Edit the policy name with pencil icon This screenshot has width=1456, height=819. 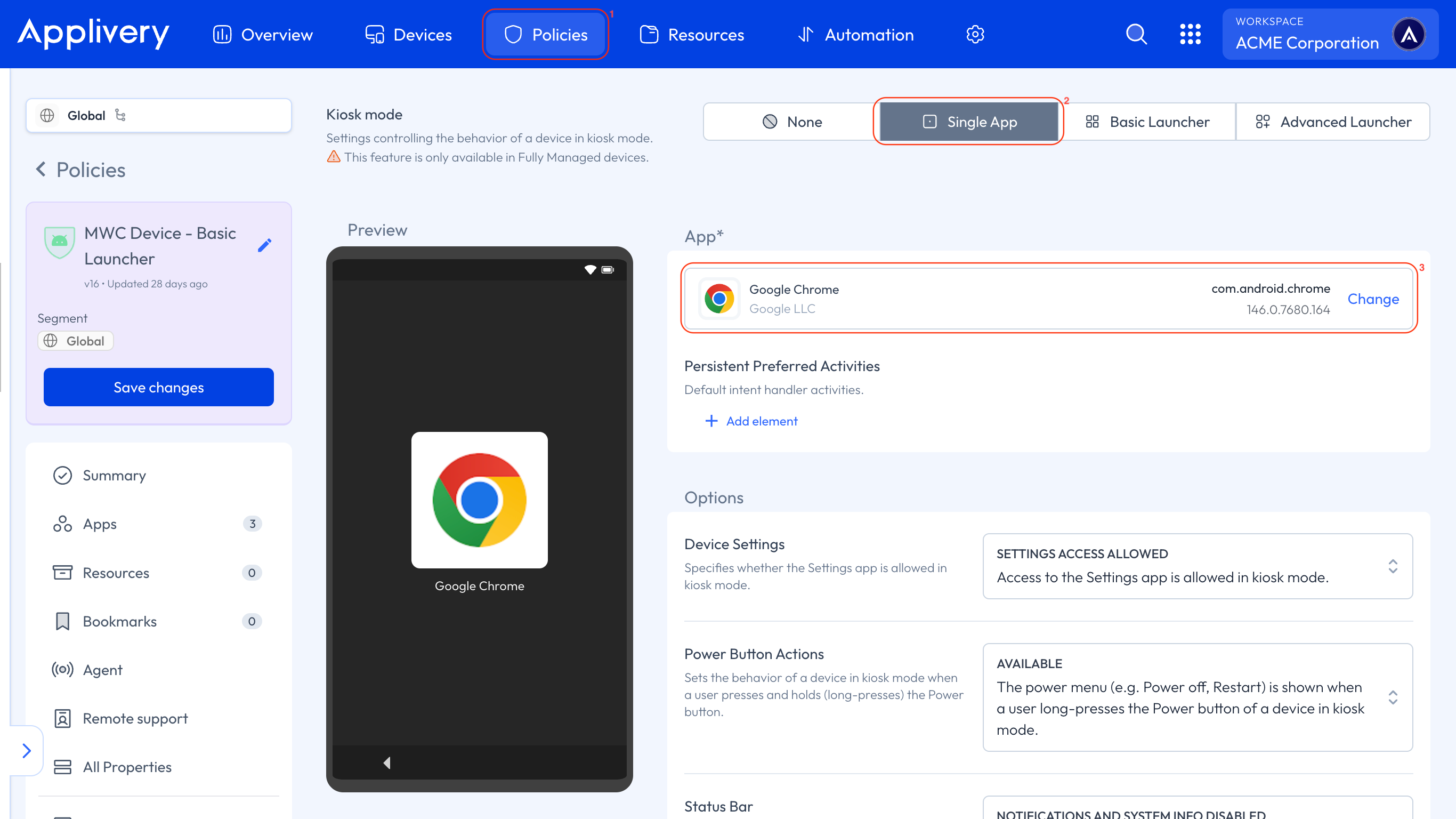(264, 245)
